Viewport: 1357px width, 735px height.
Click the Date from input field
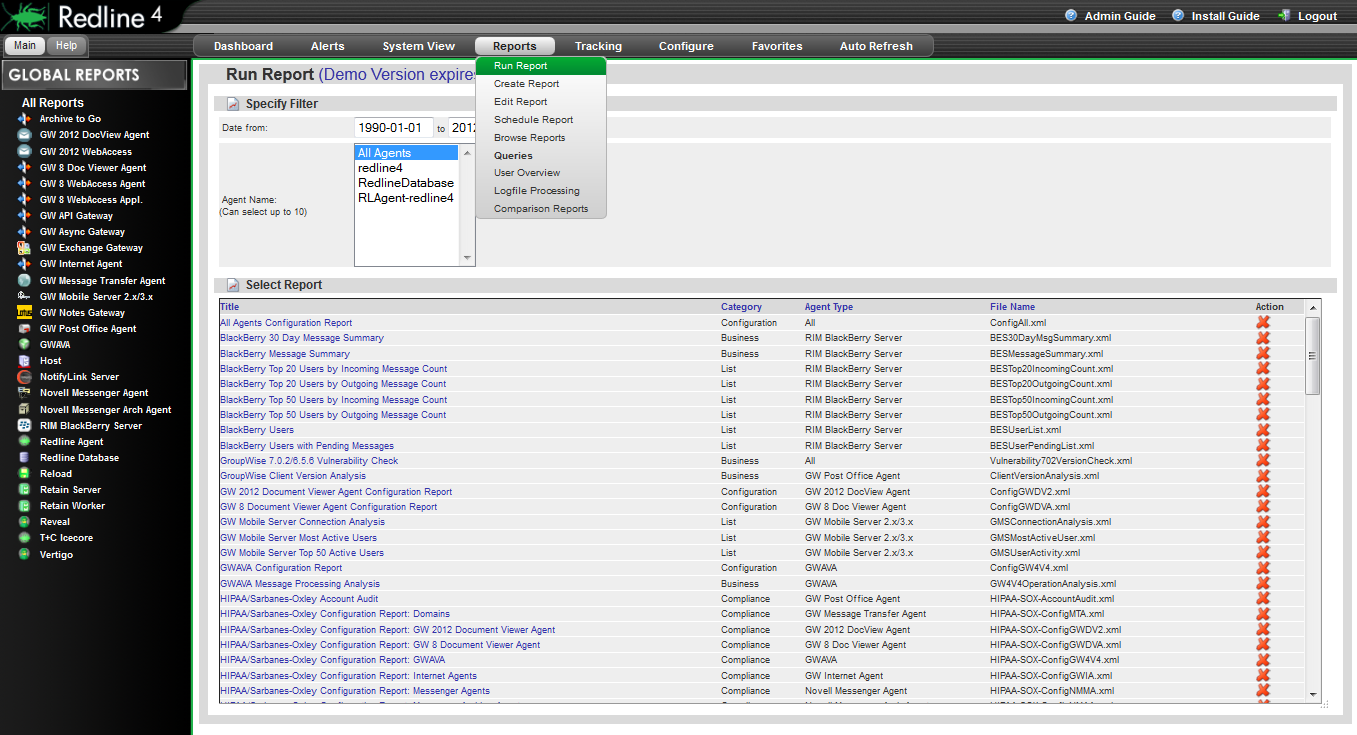393,128
